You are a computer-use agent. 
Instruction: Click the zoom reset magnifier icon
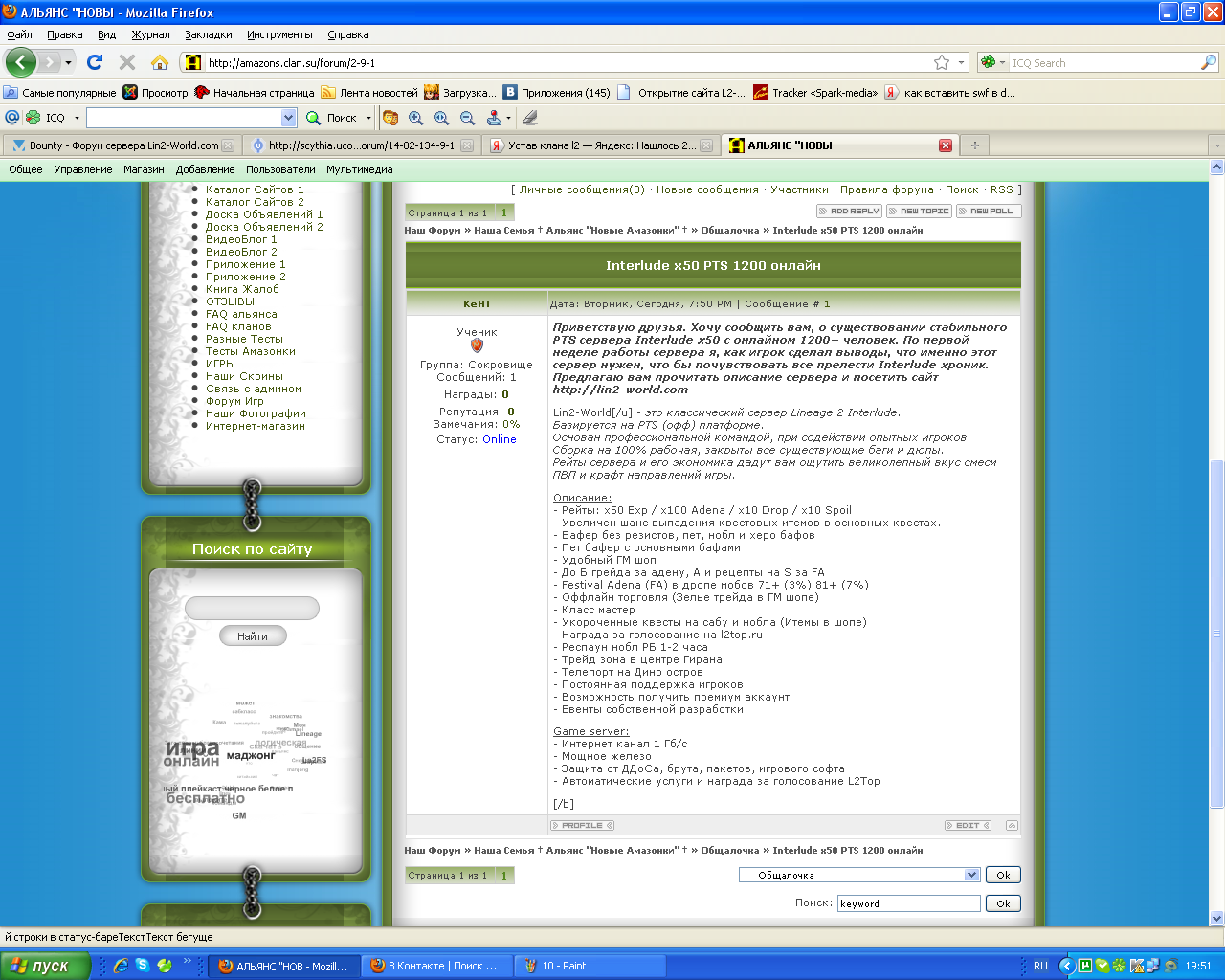pos(442,118)
